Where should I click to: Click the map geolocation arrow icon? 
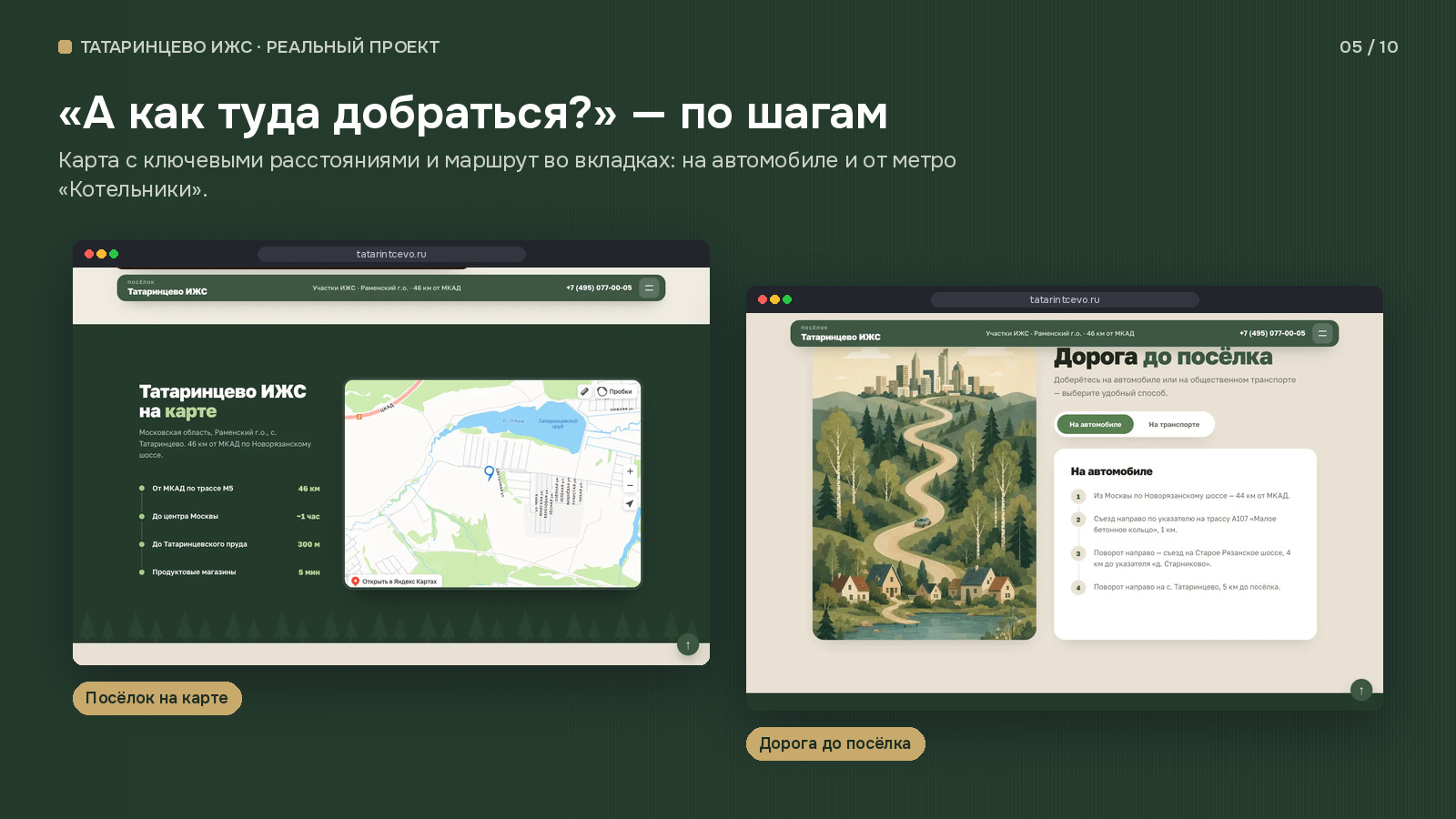click(x=630, y=503)
